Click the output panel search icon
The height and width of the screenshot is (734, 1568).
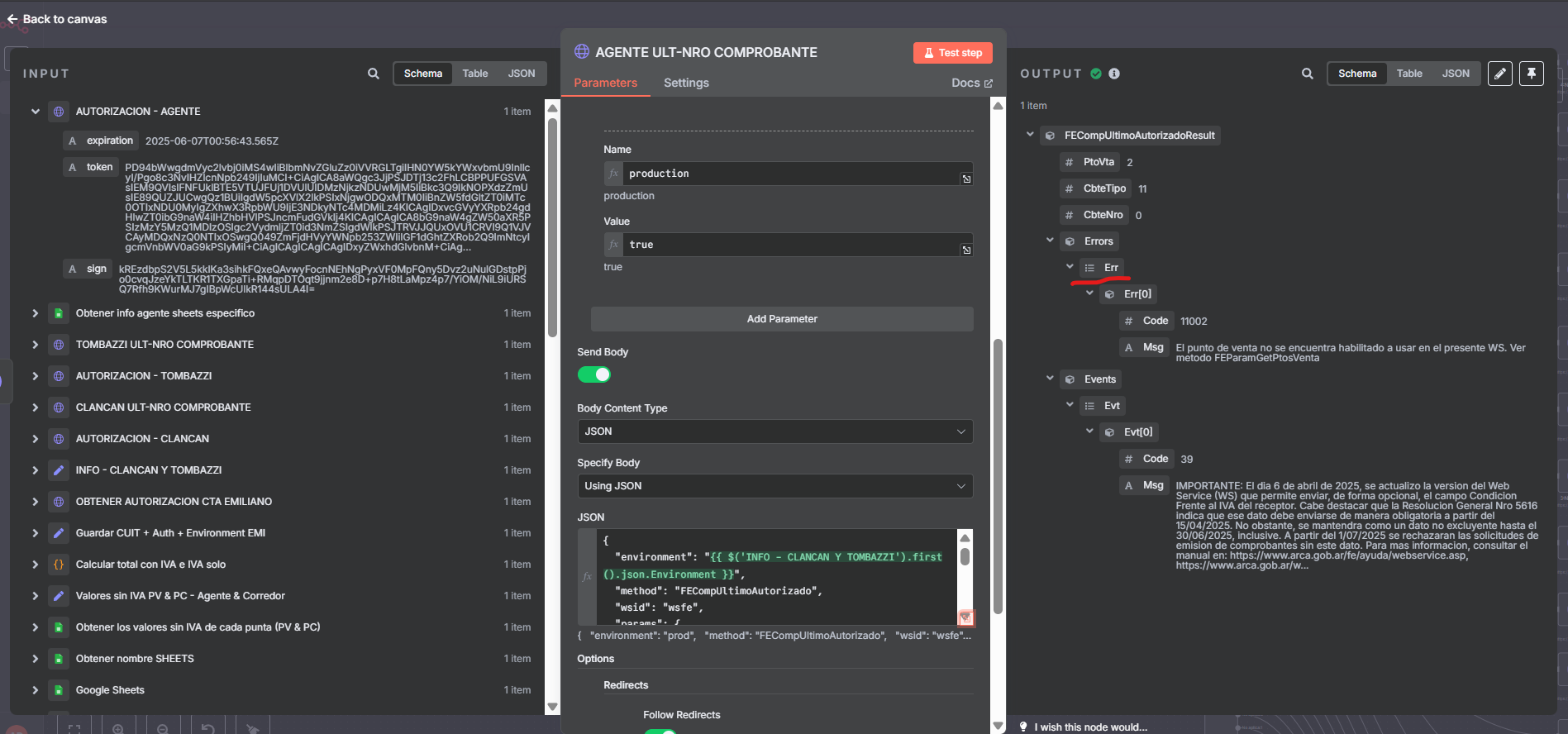1307,74
